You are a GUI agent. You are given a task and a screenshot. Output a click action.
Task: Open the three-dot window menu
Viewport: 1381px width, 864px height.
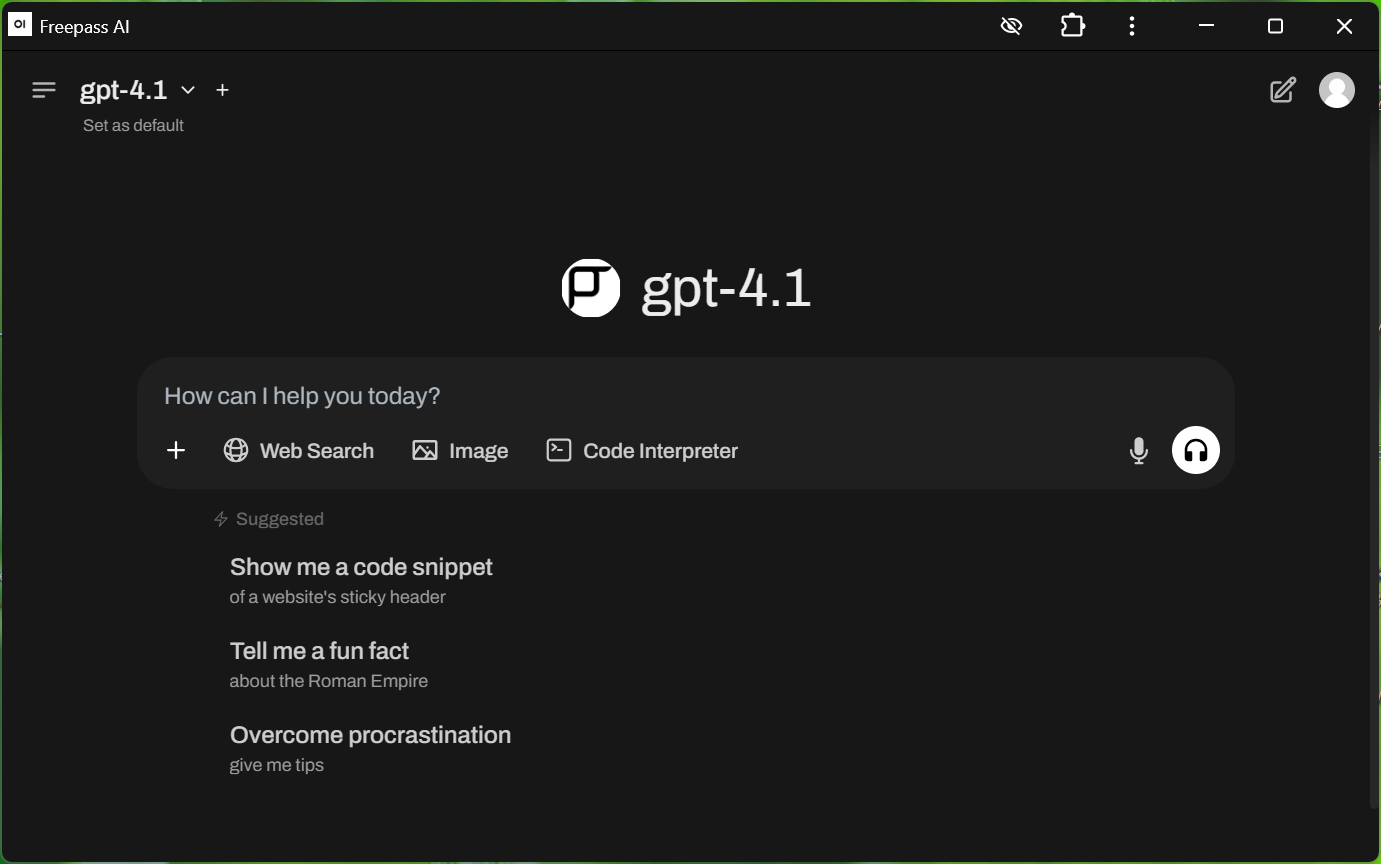pos(1132,26)
